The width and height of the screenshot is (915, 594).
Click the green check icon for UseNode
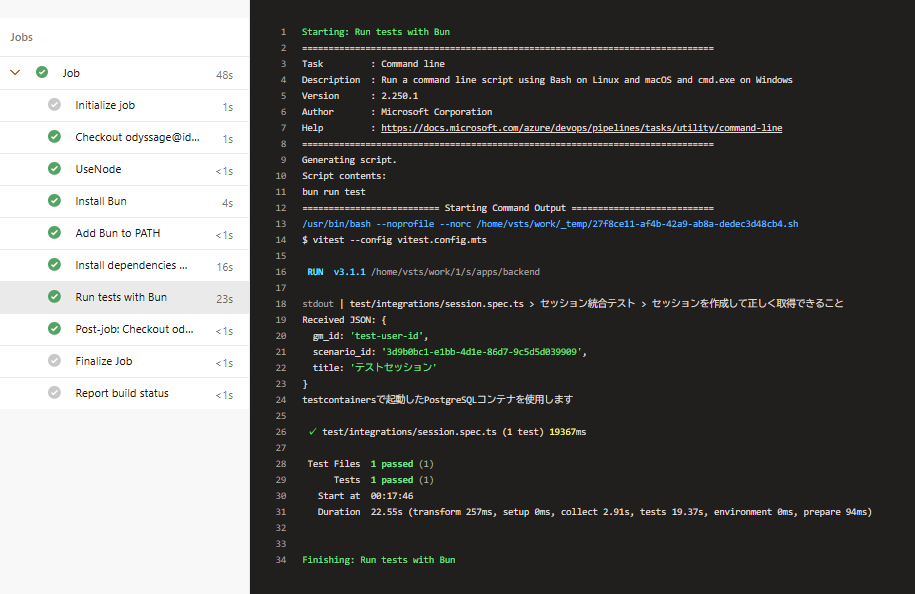click(x=54, y=169)
